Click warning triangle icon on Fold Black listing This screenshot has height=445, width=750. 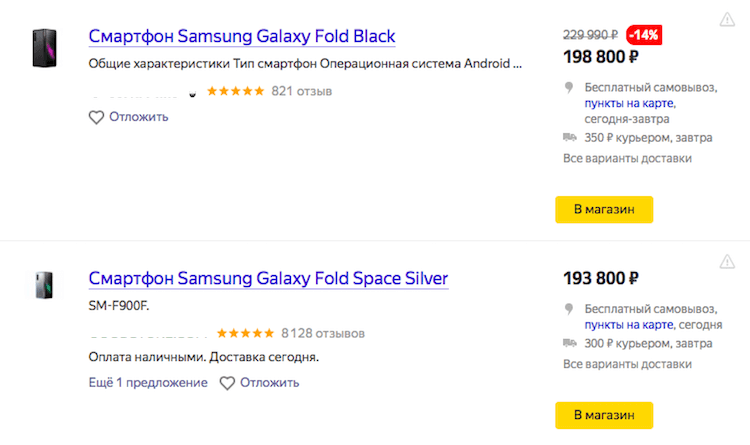pos(727,20)
